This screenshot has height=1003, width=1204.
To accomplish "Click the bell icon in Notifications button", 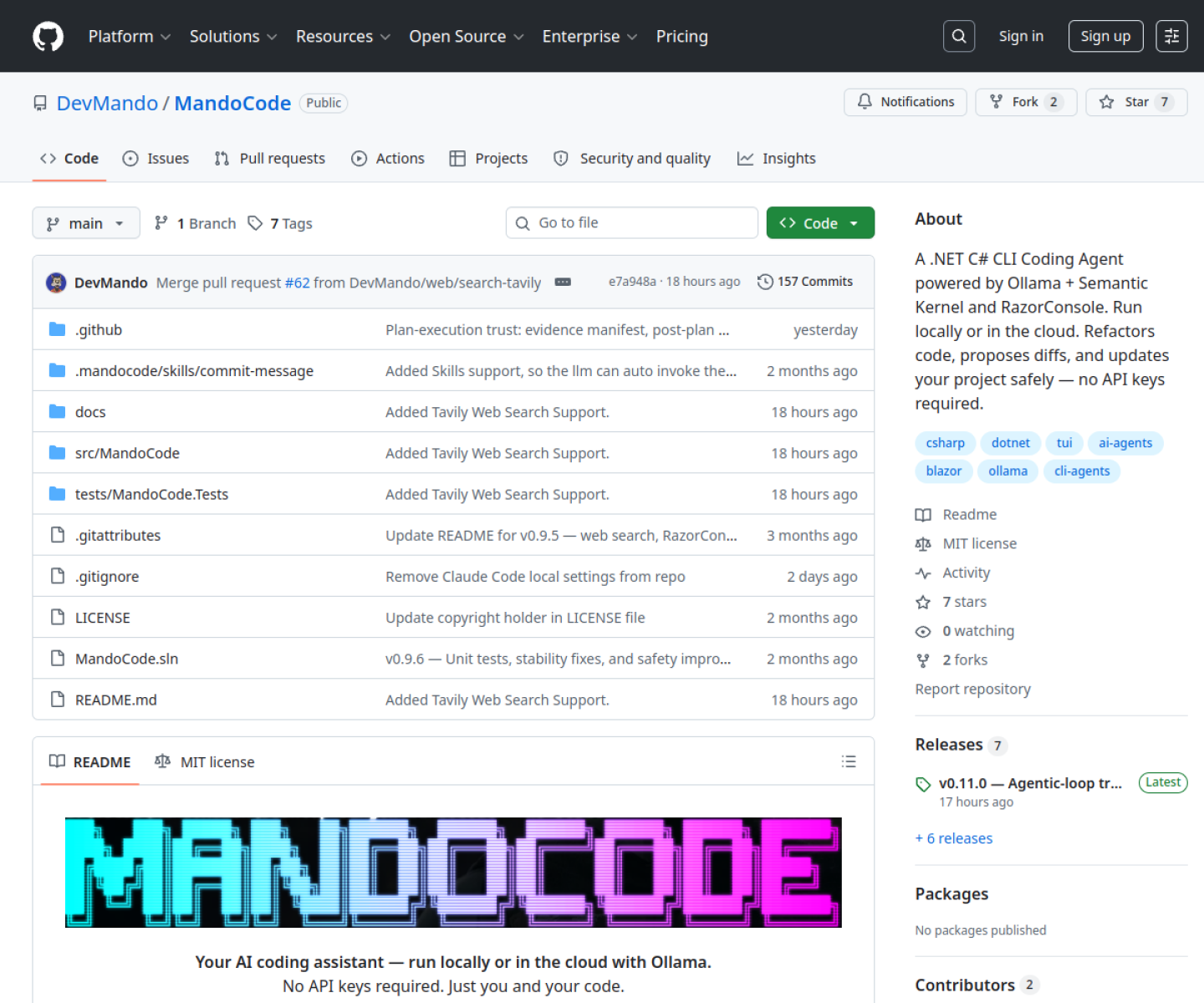I will click(x=865, y=101).
